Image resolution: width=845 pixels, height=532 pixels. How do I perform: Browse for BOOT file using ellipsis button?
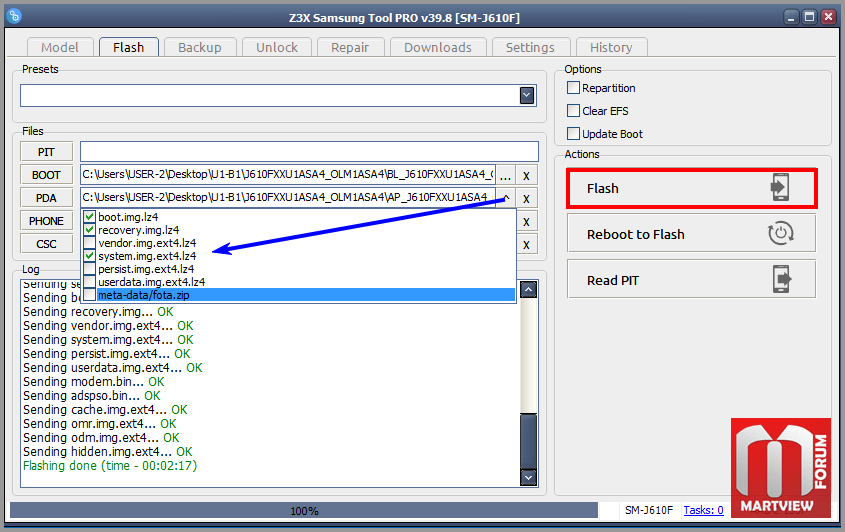point(505,176)
